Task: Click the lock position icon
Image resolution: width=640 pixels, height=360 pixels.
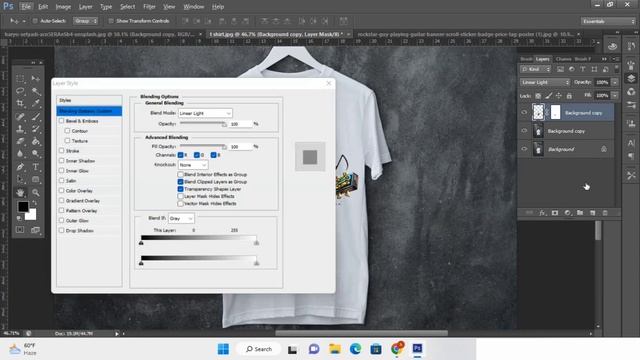Action: click(x=559, y=96)
